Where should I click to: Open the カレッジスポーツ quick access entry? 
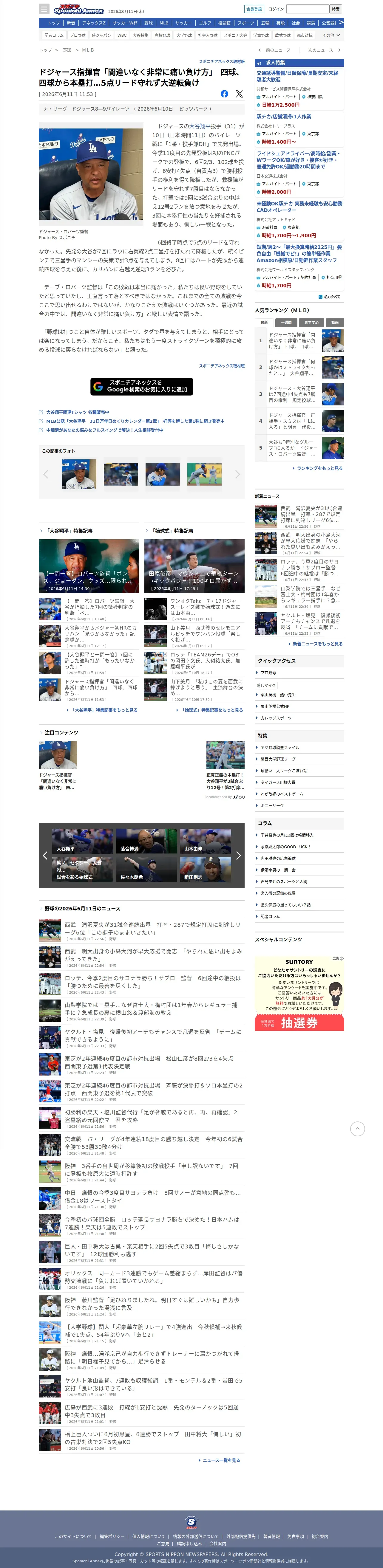coord(276,718)
